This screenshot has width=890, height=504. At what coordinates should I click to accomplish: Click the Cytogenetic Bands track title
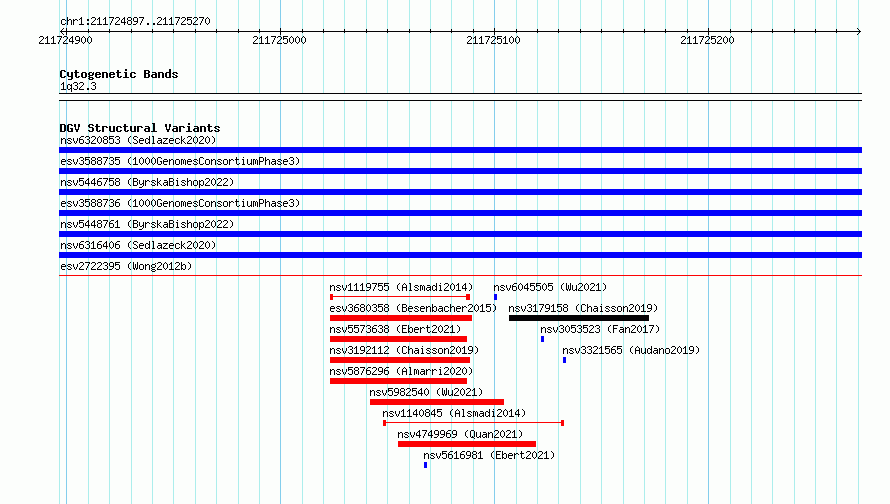tap(119, 74)
